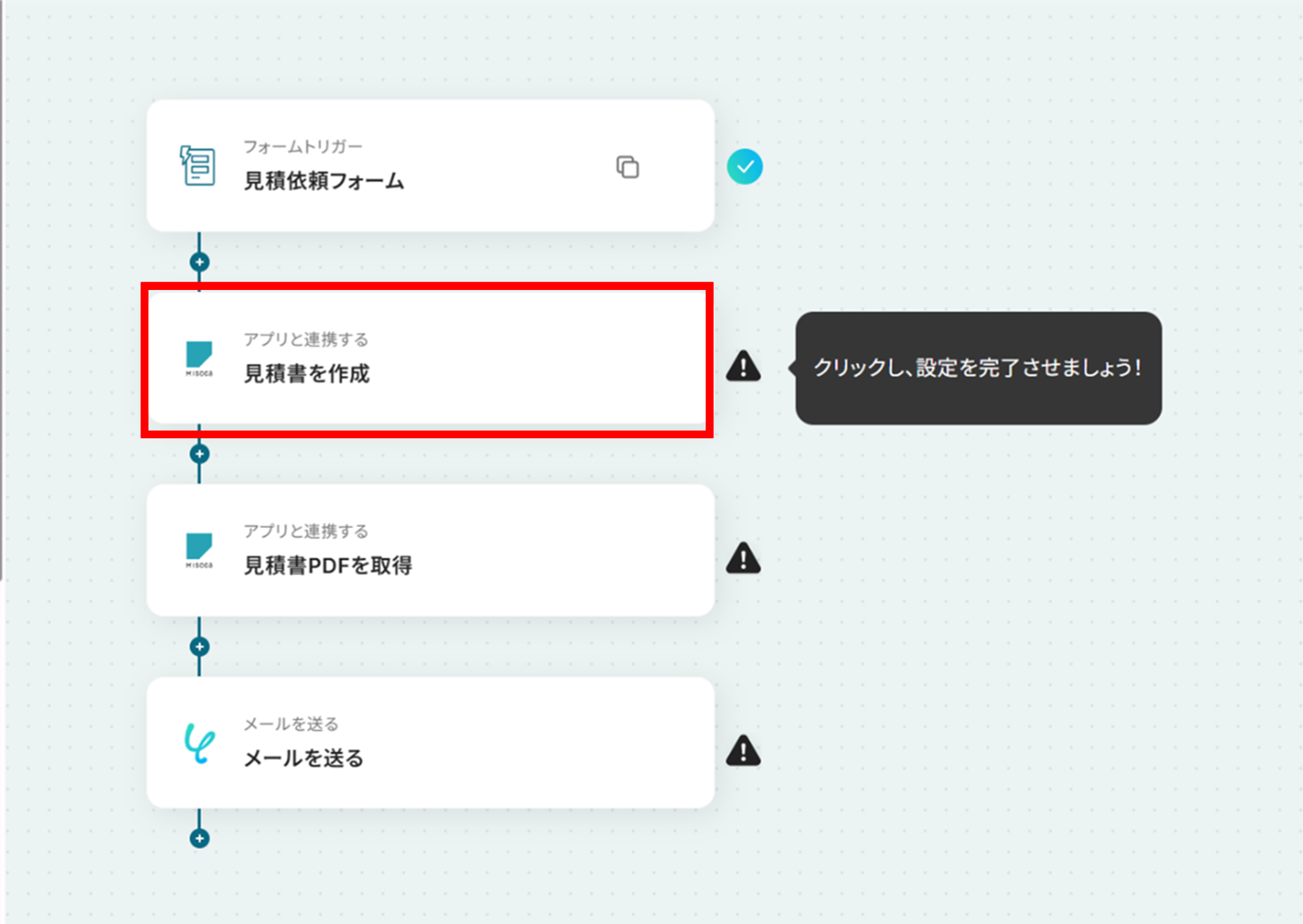The height and width of the screenshot is (924, 1303).
Task: Click the アプリと連携する label on the PDF step
Action: (306, 531)
